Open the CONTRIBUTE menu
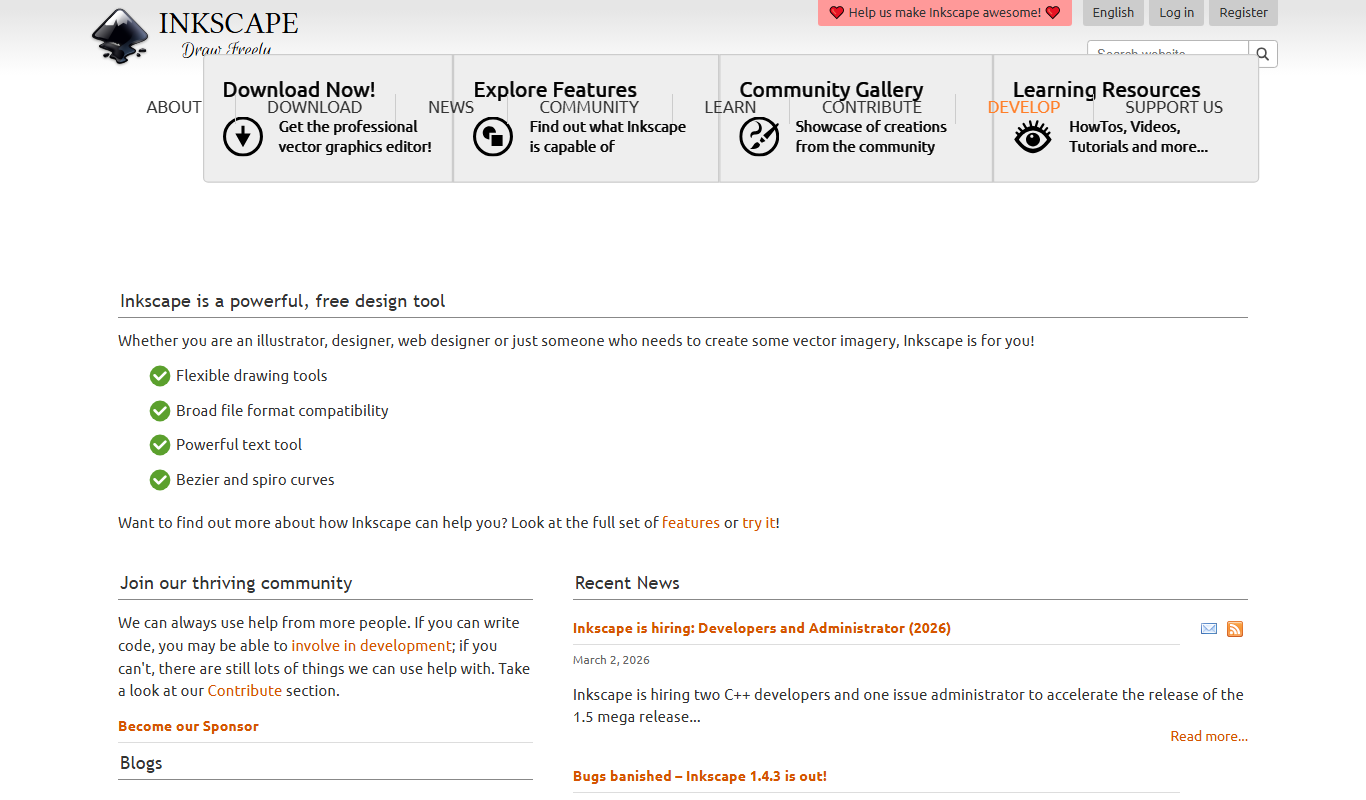Screen dimensions: 1366x800 click(x=872, y=107)
